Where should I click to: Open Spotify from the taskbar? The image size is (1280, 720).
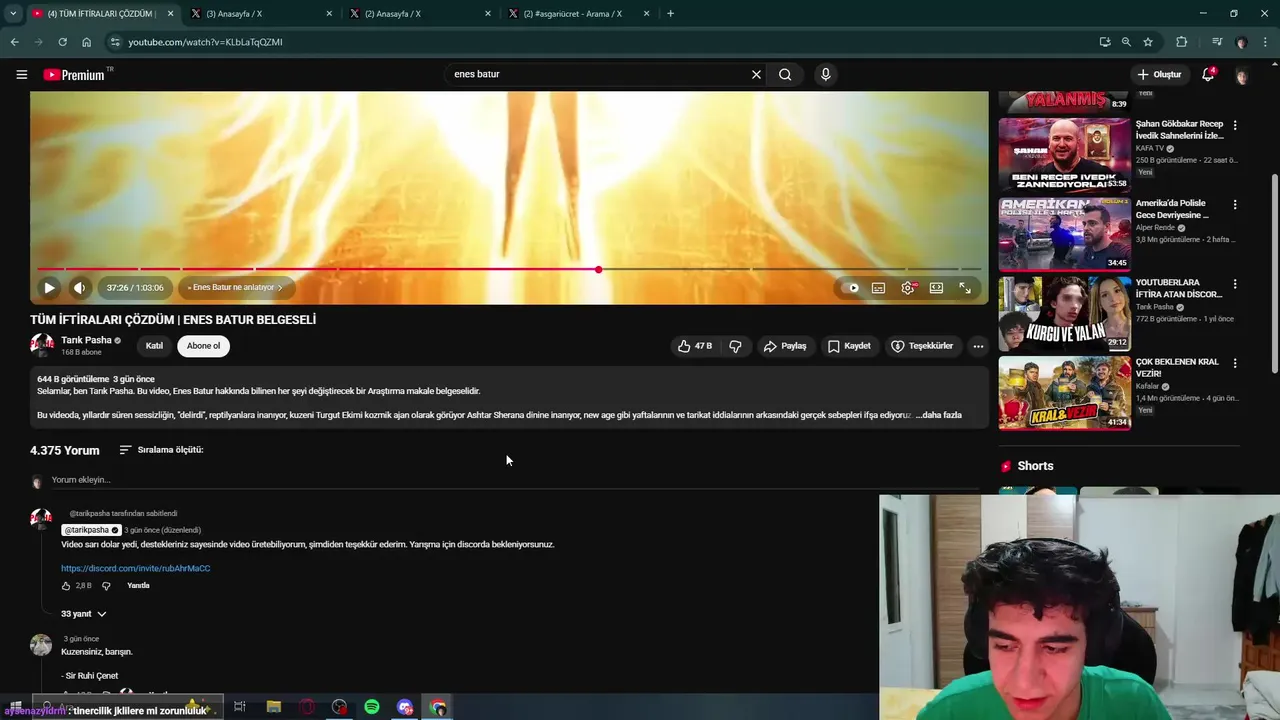[x=372, y=707]
